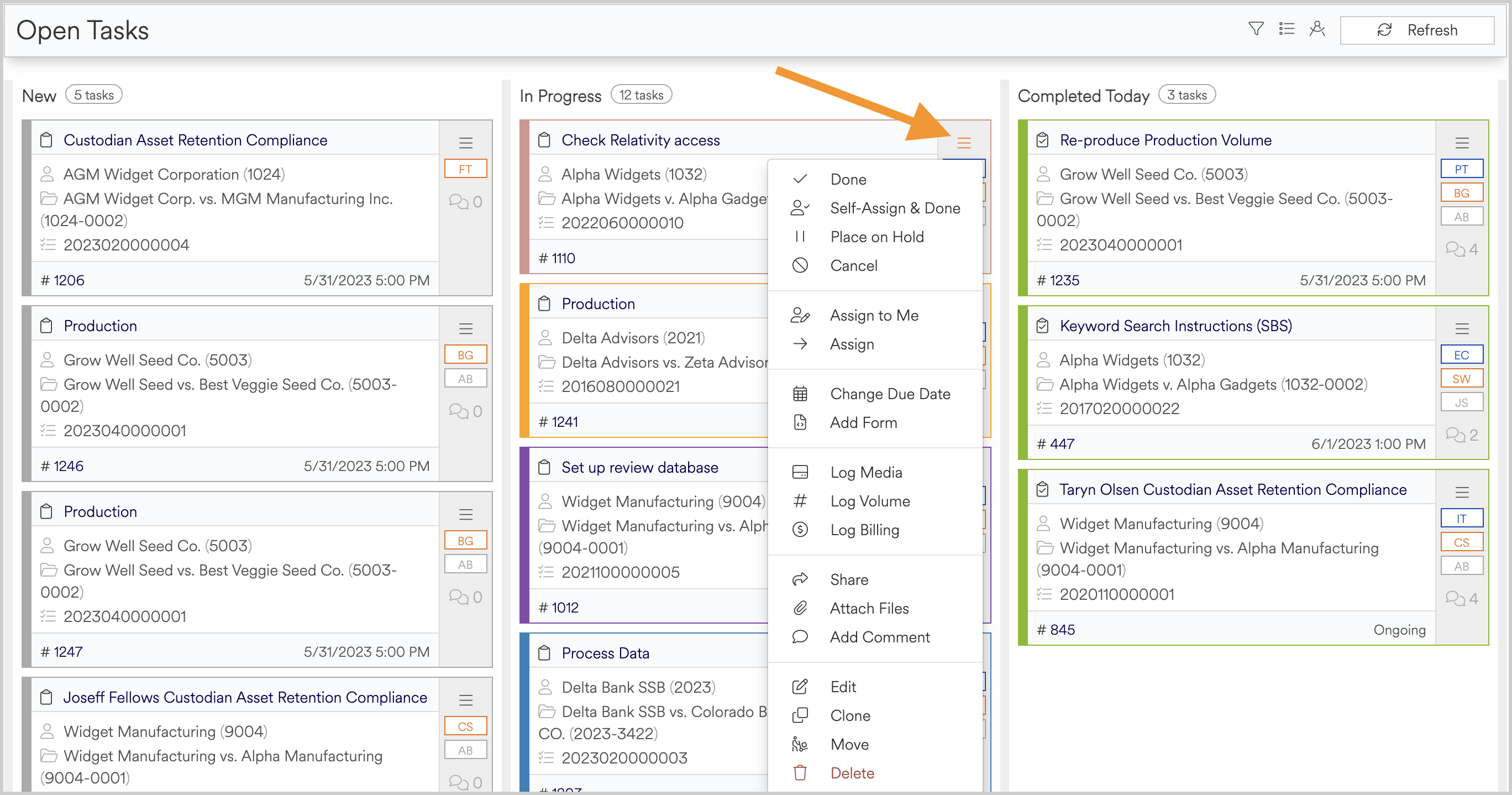The height and width of the screenshot is (795, 1512).
Task: Click client AGM Widget Corporation (1024)
Action: (174, 174)
